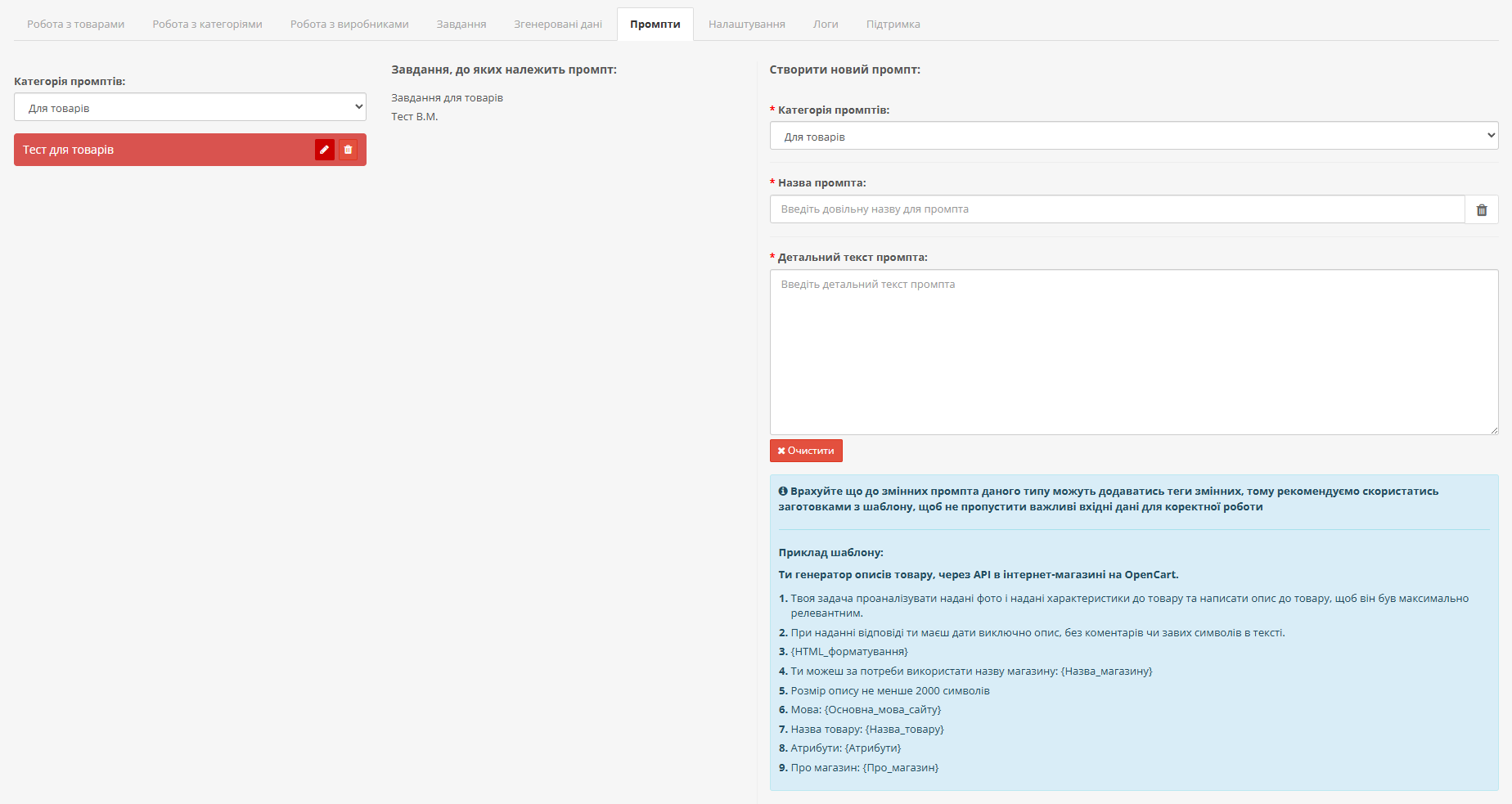Click the 'Завдання для товарів' task entry

(447, 98)
